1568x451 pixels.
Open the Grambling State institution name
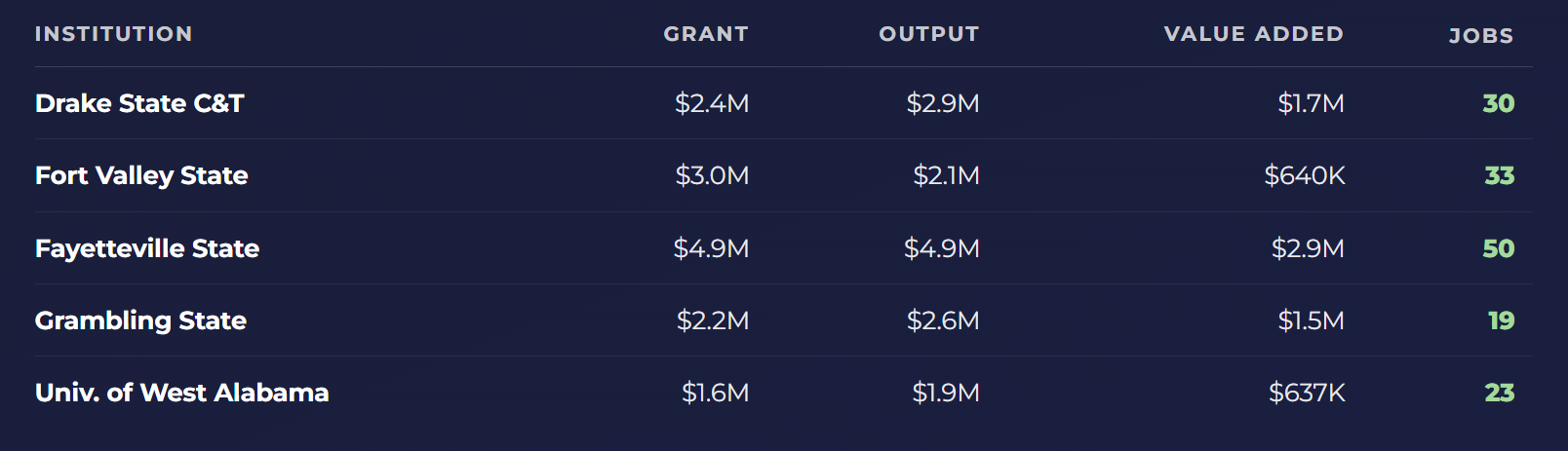(x=140, y=320)
